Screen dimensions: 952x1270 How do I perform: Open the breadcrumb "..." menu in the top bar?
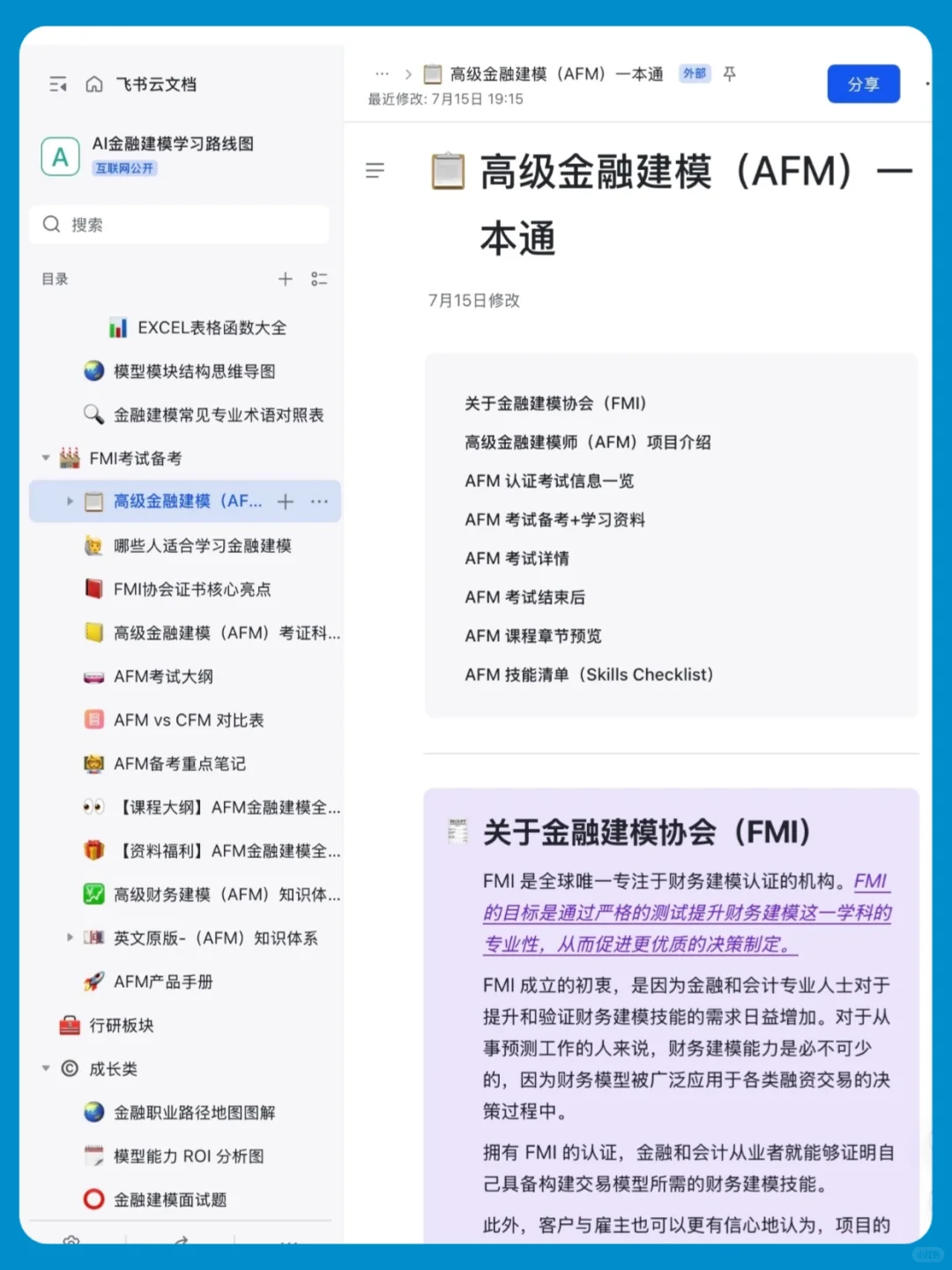pos(382,74)
